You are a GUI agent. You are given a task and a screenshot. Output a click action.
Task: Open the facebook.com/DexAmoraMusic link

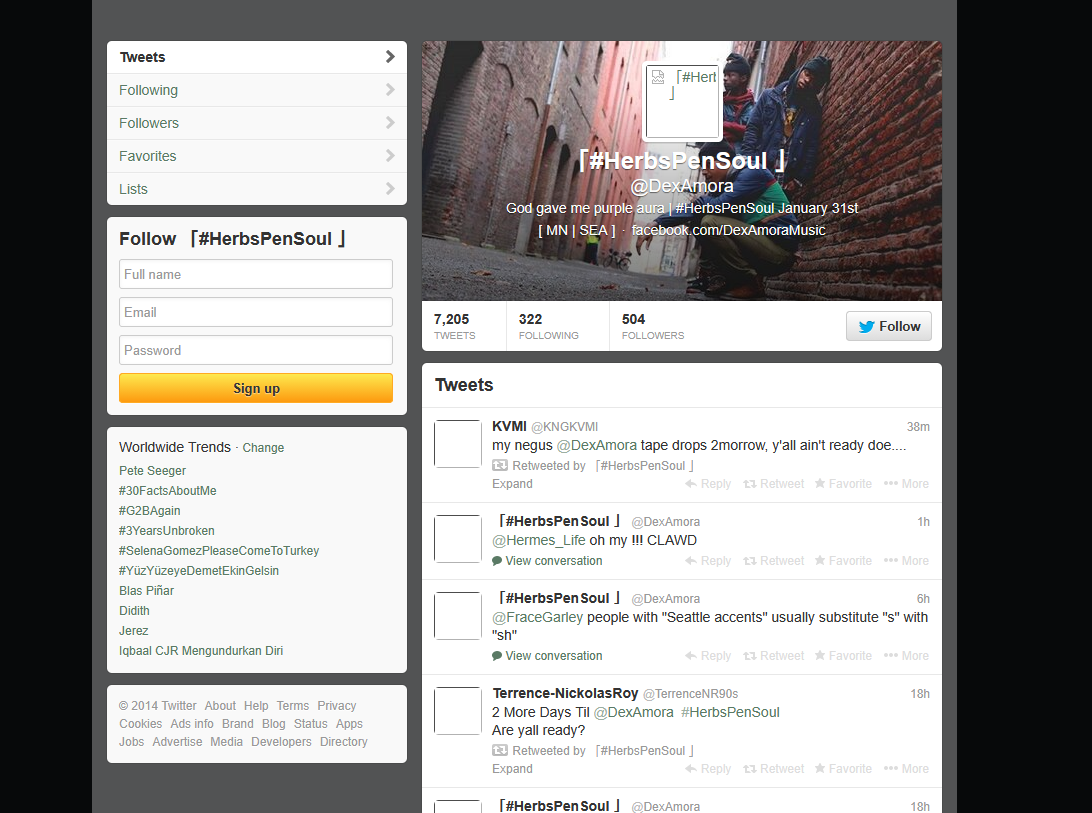(728, 230)
